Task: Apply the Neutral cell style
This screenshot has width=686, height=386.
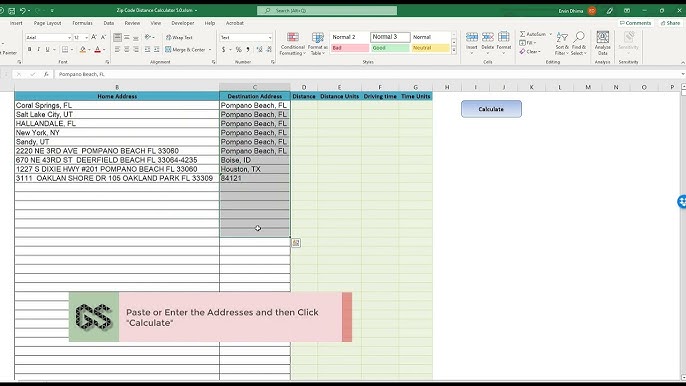Action: [430, 48]
